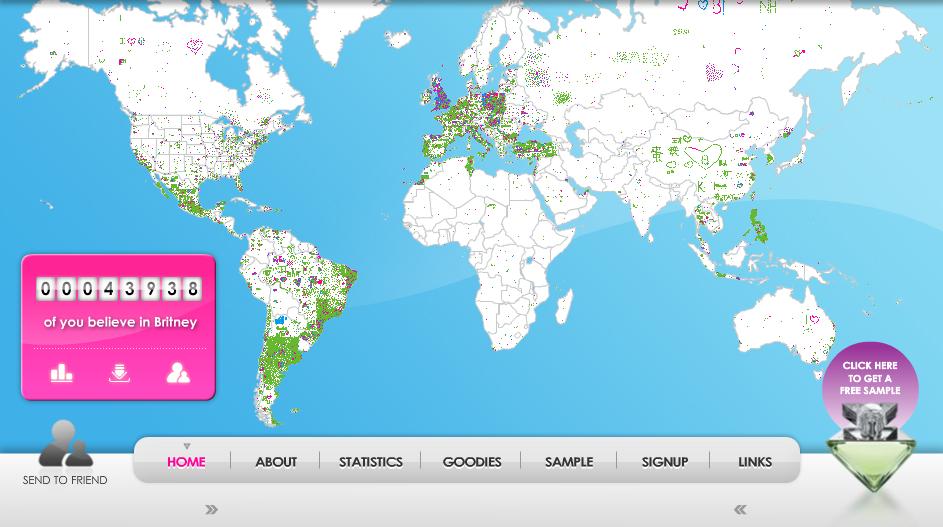Click the SEND TO FRIEND label
This screenshot has height=527, width=943.
pyautogui.click(x=65, y=480)
